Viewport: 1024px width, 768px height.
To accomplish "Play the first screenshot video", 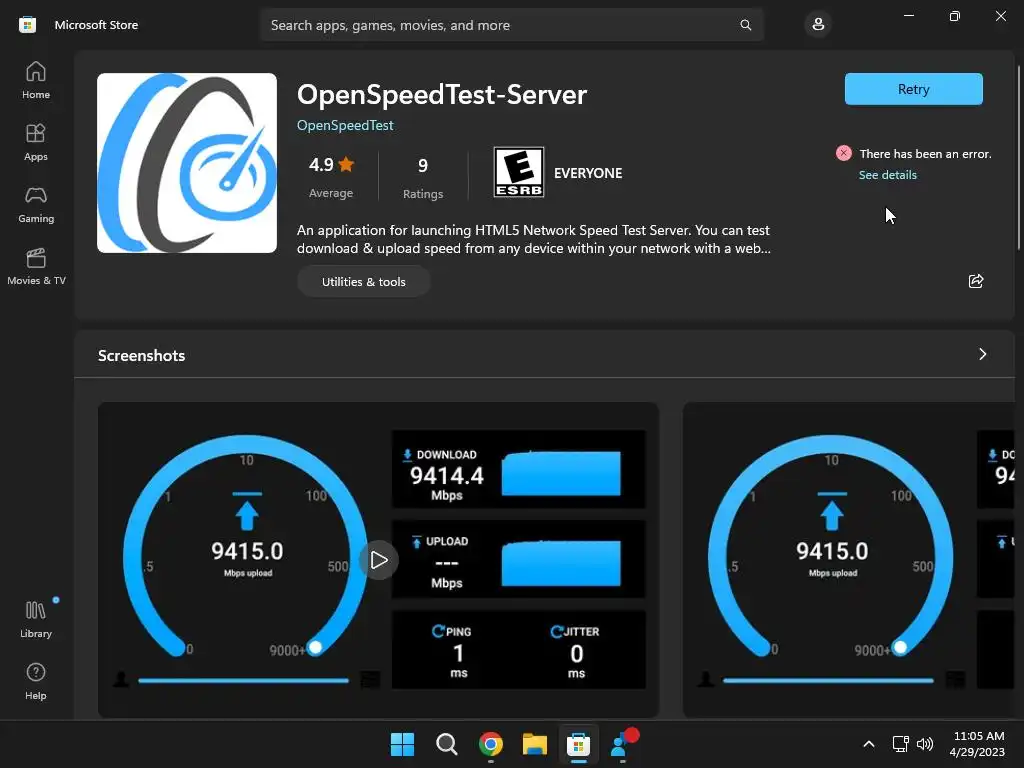I will coord(379,560).
